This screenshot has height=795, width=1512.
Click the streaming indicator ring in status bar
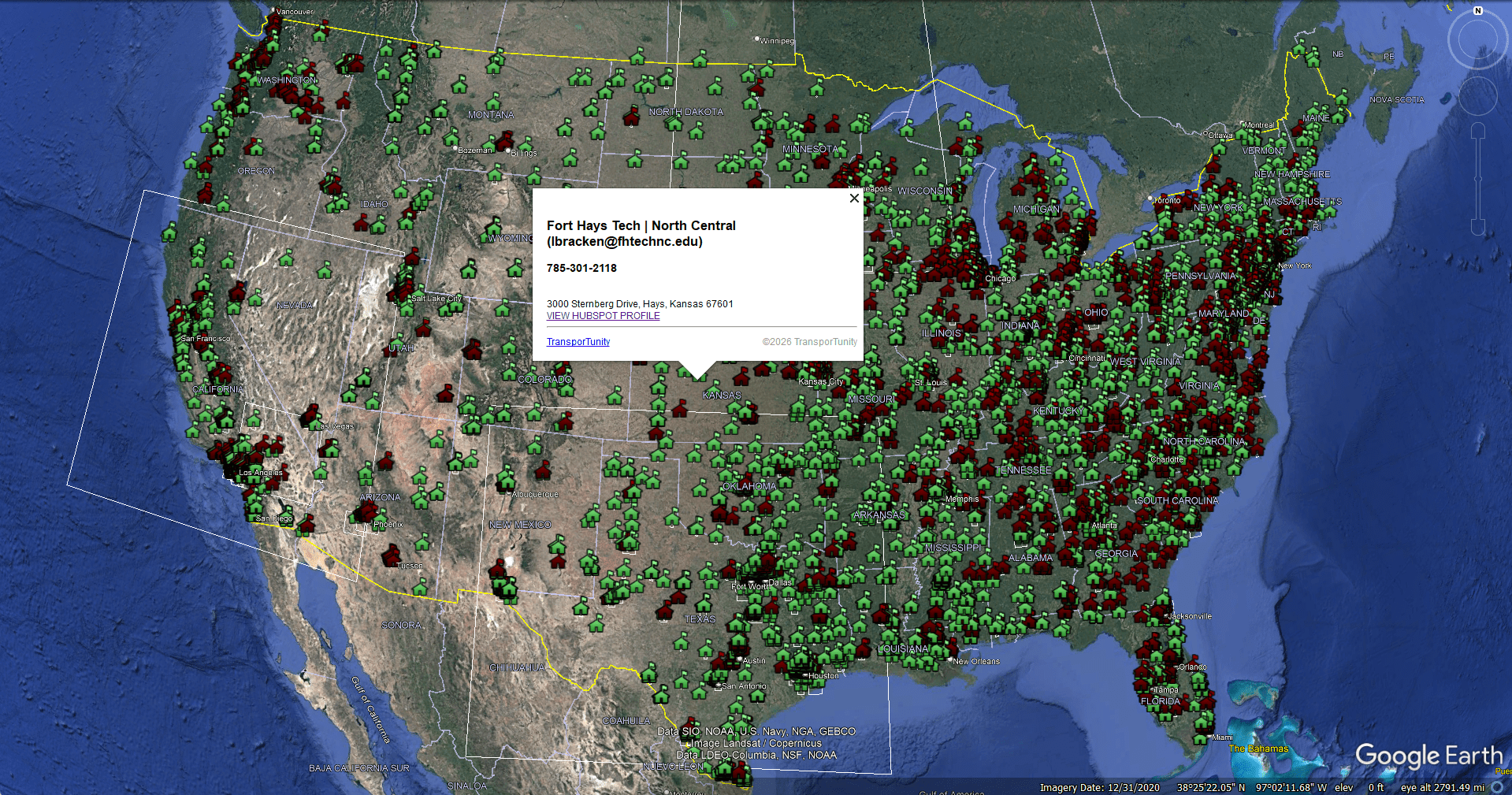point(1497,787)
